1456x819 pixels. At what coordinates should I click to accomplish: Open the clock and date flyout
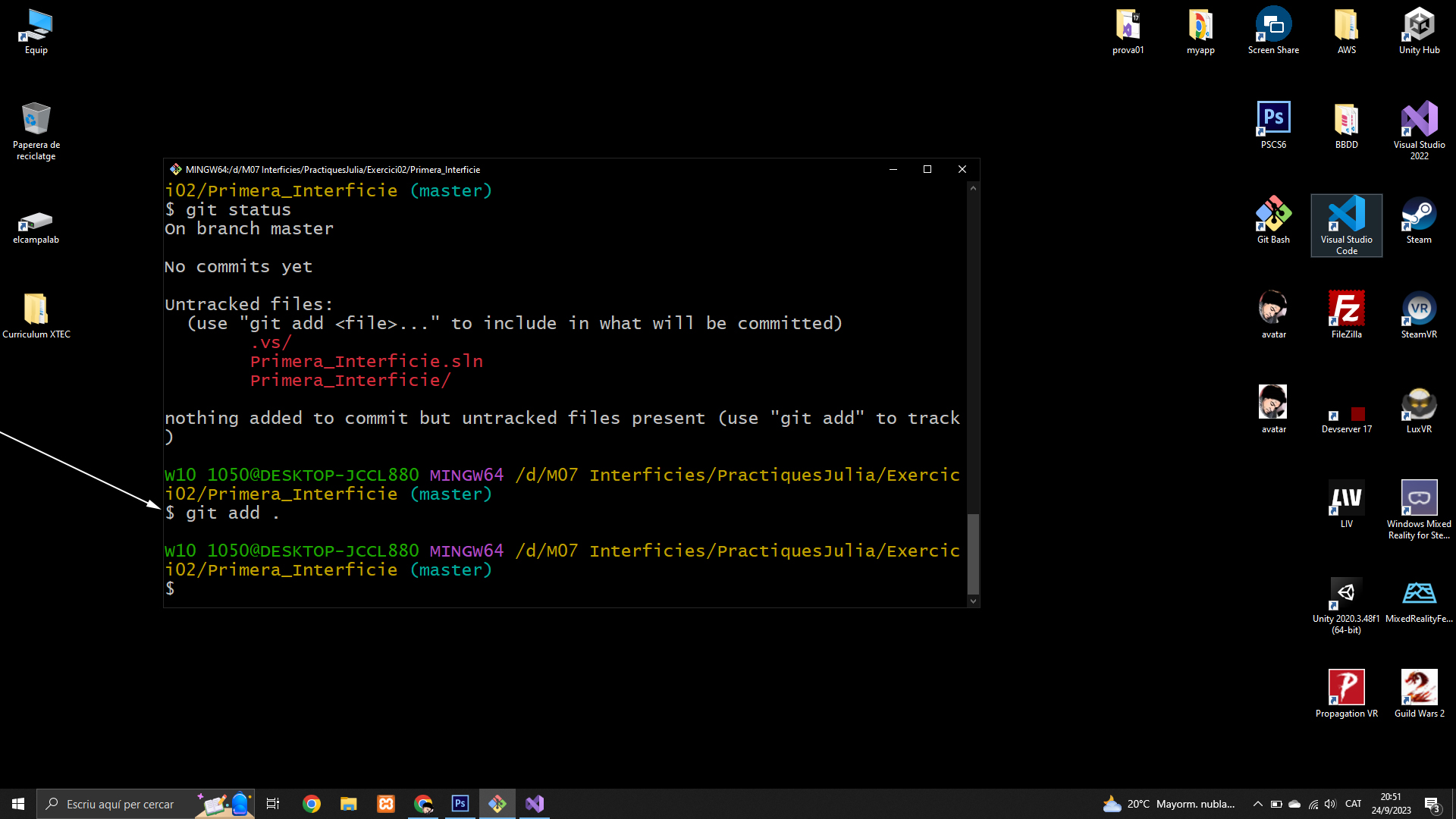(x=1391, y=804)
